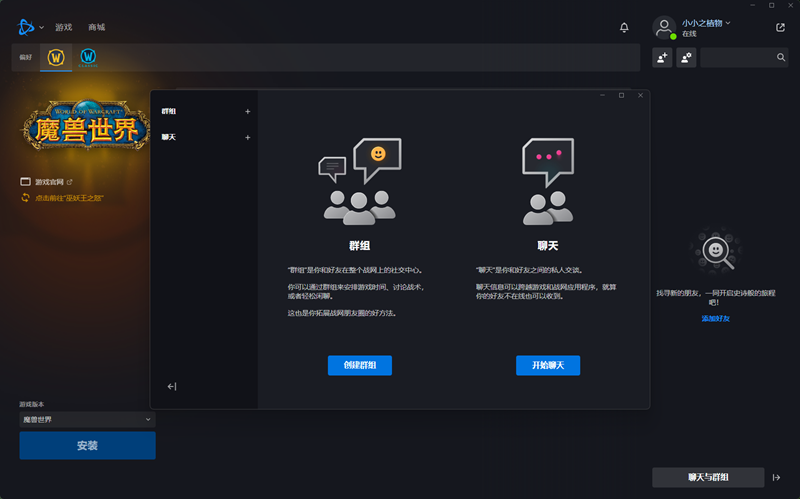The image size is (800, 499).
Task: Close the chat dialog window
Action: [x=640, y=95]
